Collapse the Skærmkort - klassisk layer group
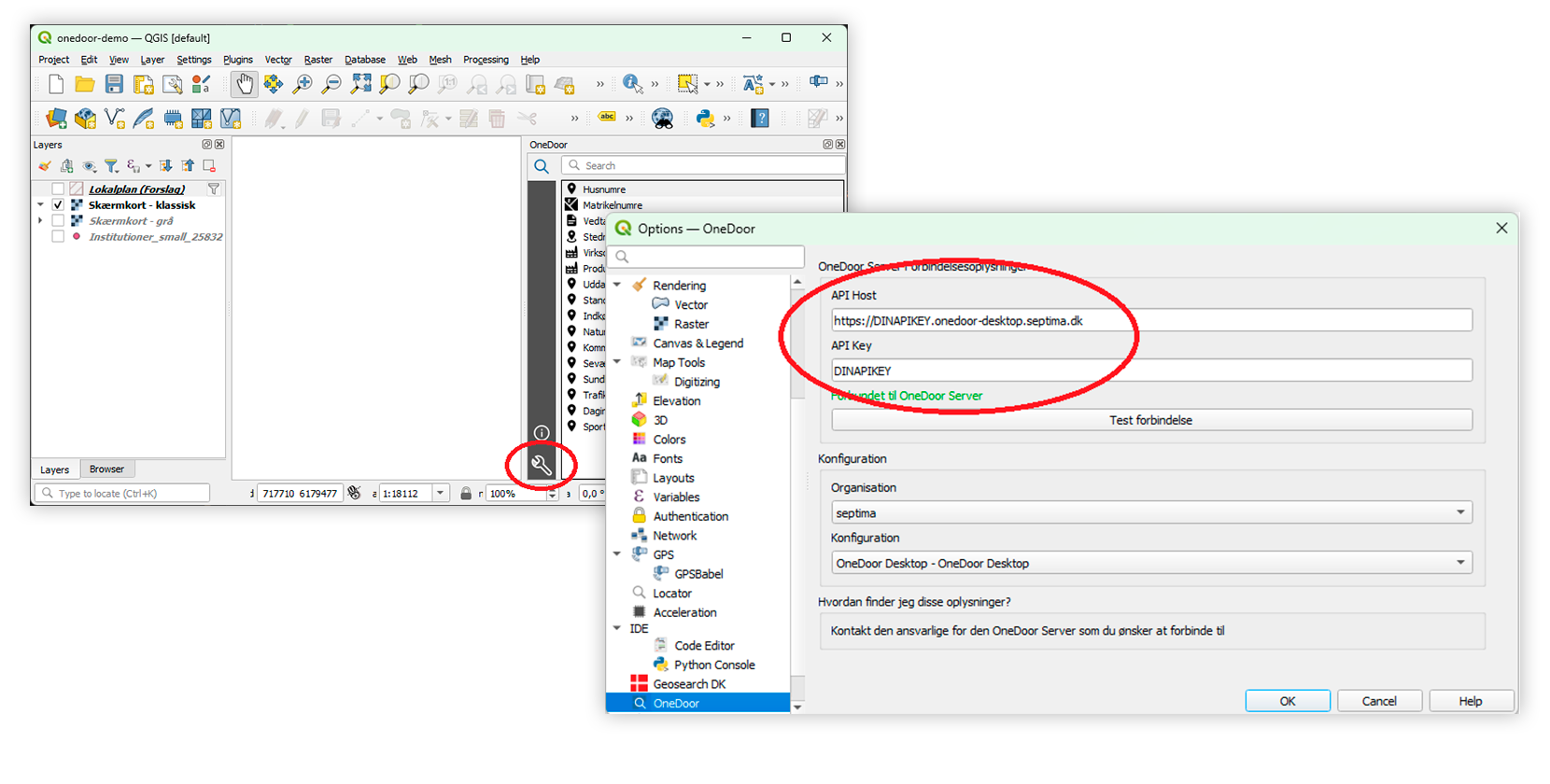The image size is (1550, 784). coord(40,205)
